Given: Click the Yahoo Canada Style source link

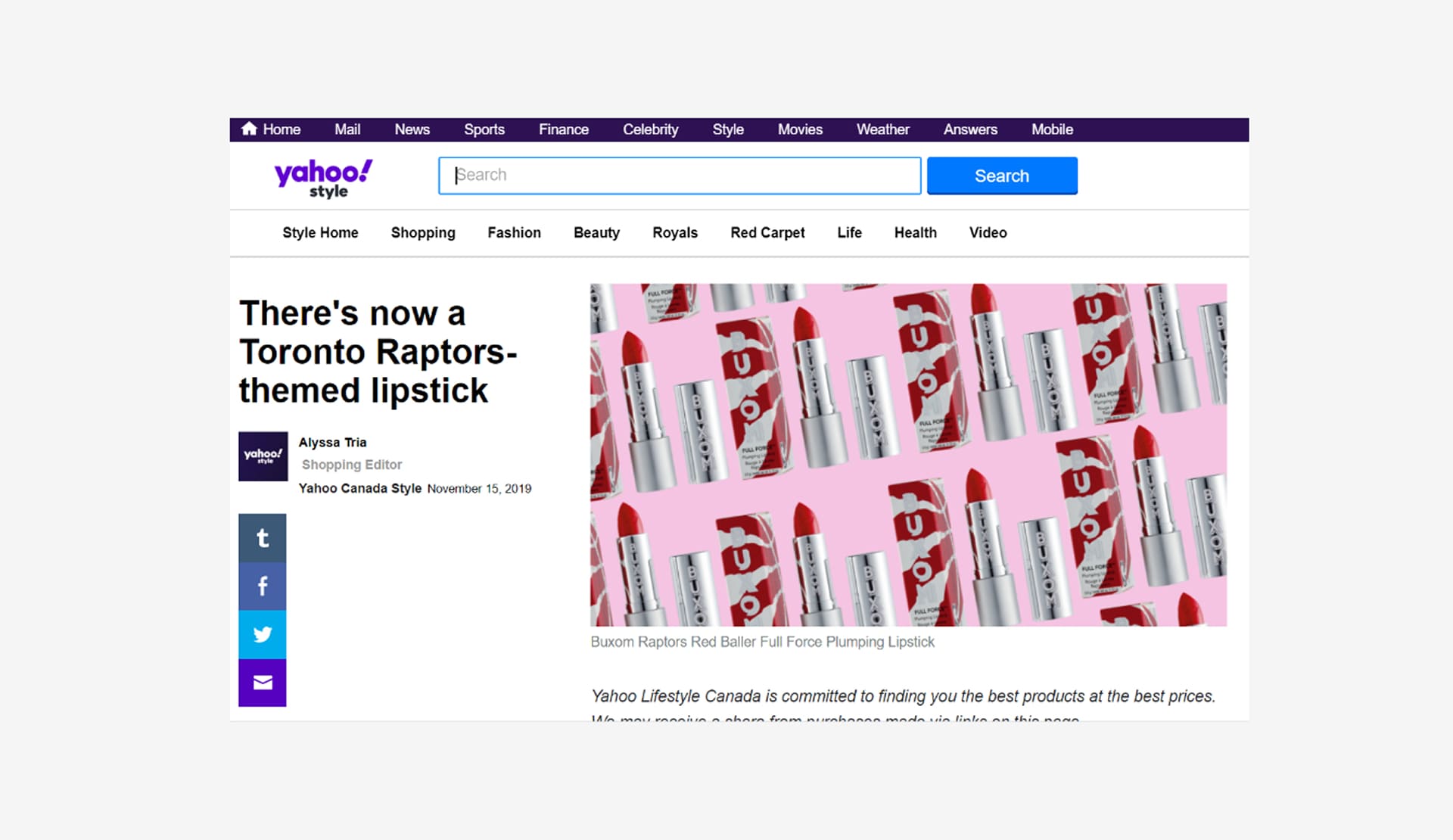Looking at the screenshot, I should (x=359, y=488).
